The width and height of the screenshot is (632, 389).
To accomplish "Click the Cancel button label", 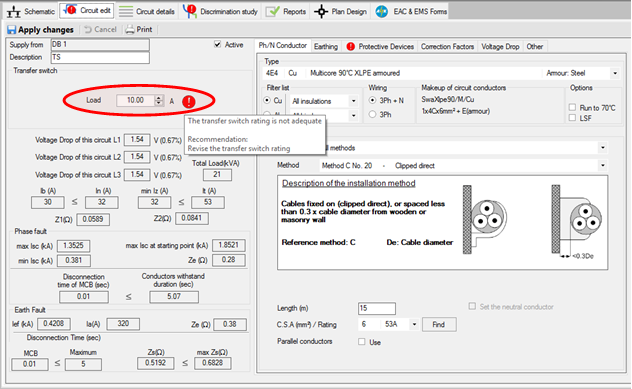I will (105, 29).
